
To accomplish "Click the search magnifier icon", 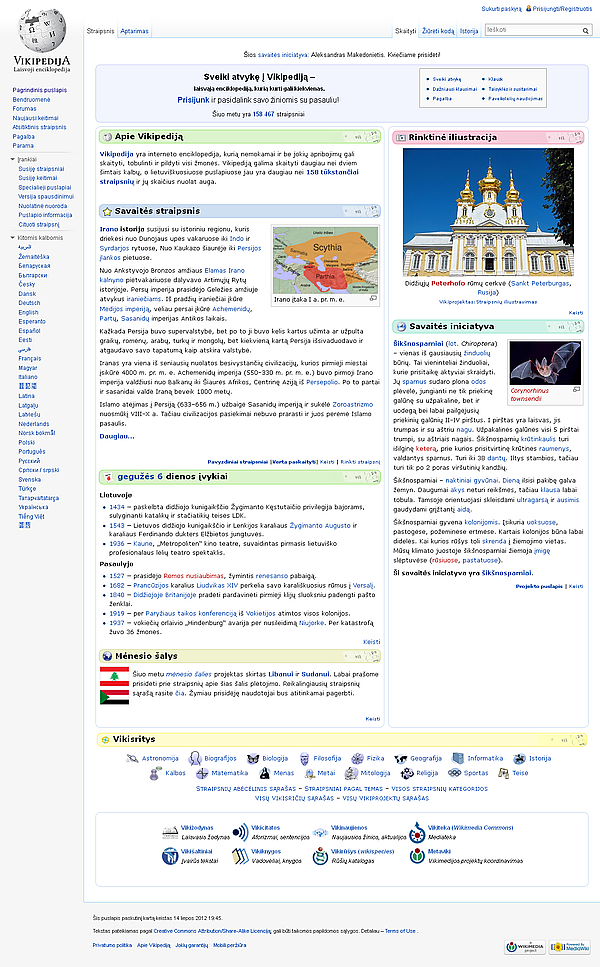I will tap(585, 30).
